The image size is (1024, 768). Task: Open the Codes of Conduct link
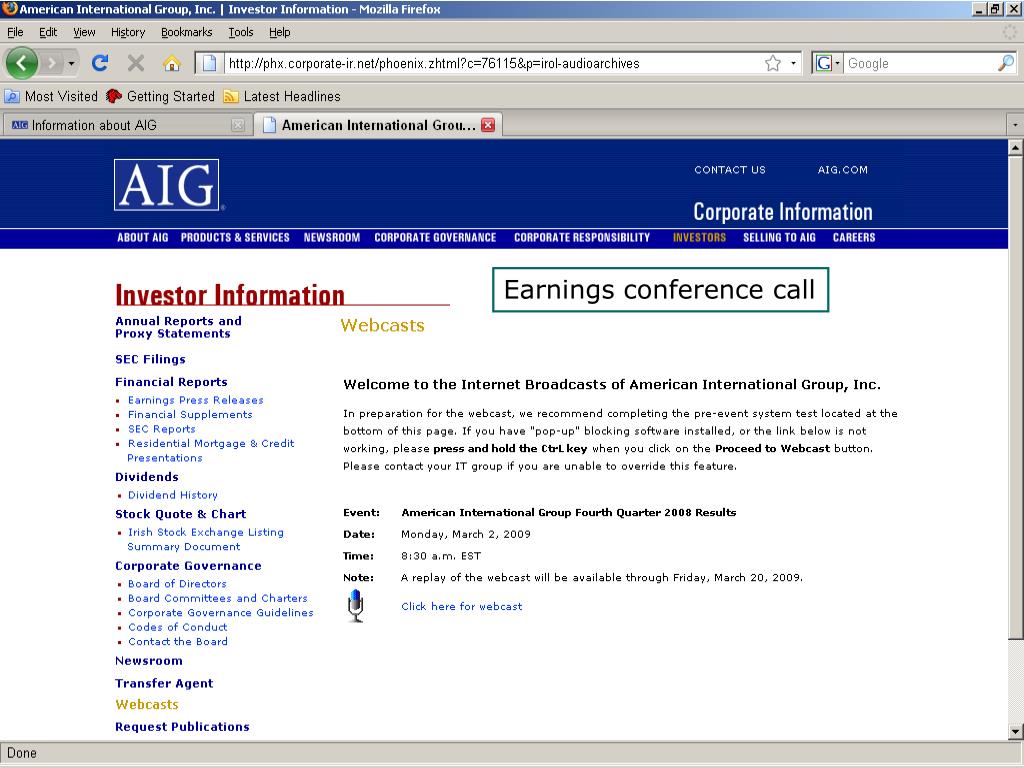[x=178, y=627]
